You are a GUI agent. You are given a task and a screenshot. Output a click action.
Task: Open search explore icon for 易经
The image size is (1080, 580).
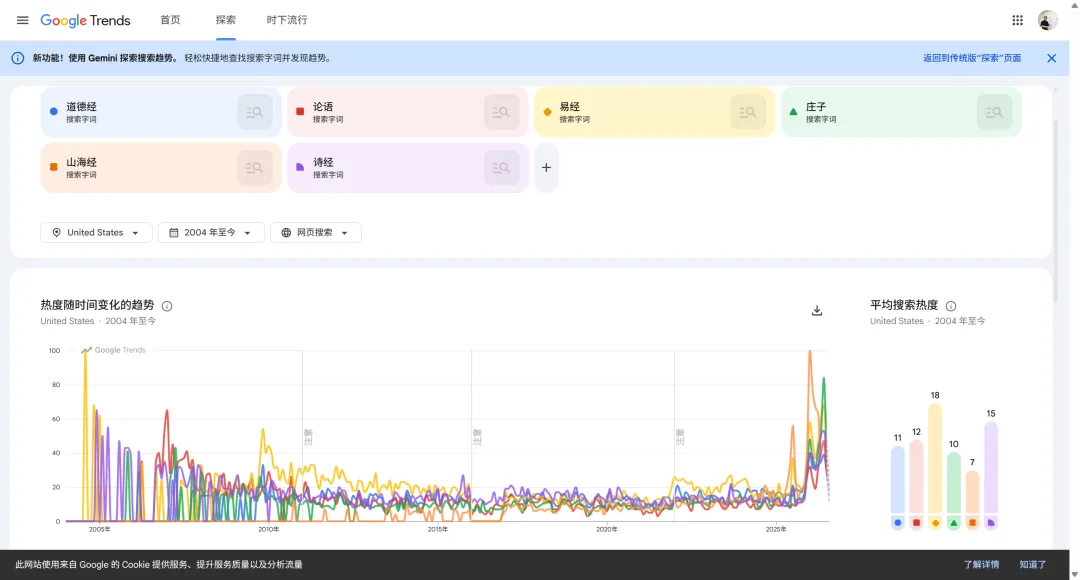[748, 112]
